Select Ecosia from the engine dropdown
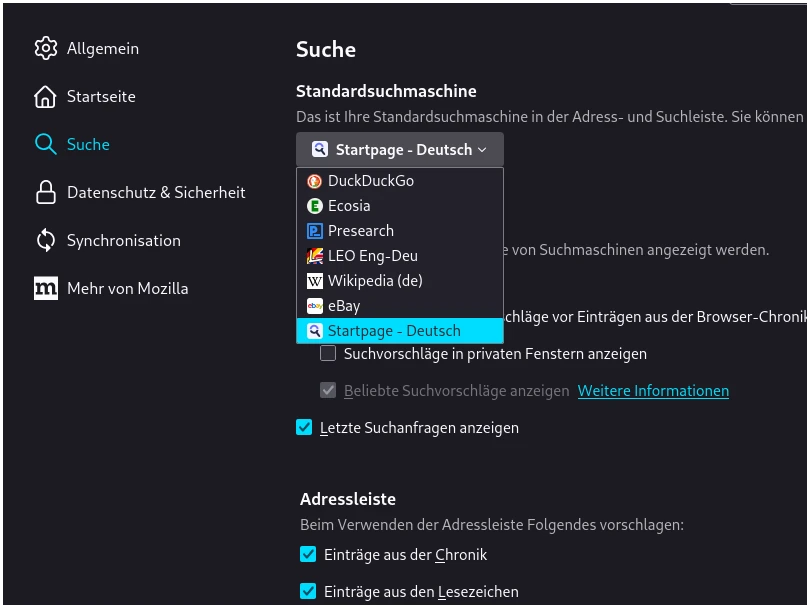The width and height of the screenshot is (810, 612). pos(349,206)
